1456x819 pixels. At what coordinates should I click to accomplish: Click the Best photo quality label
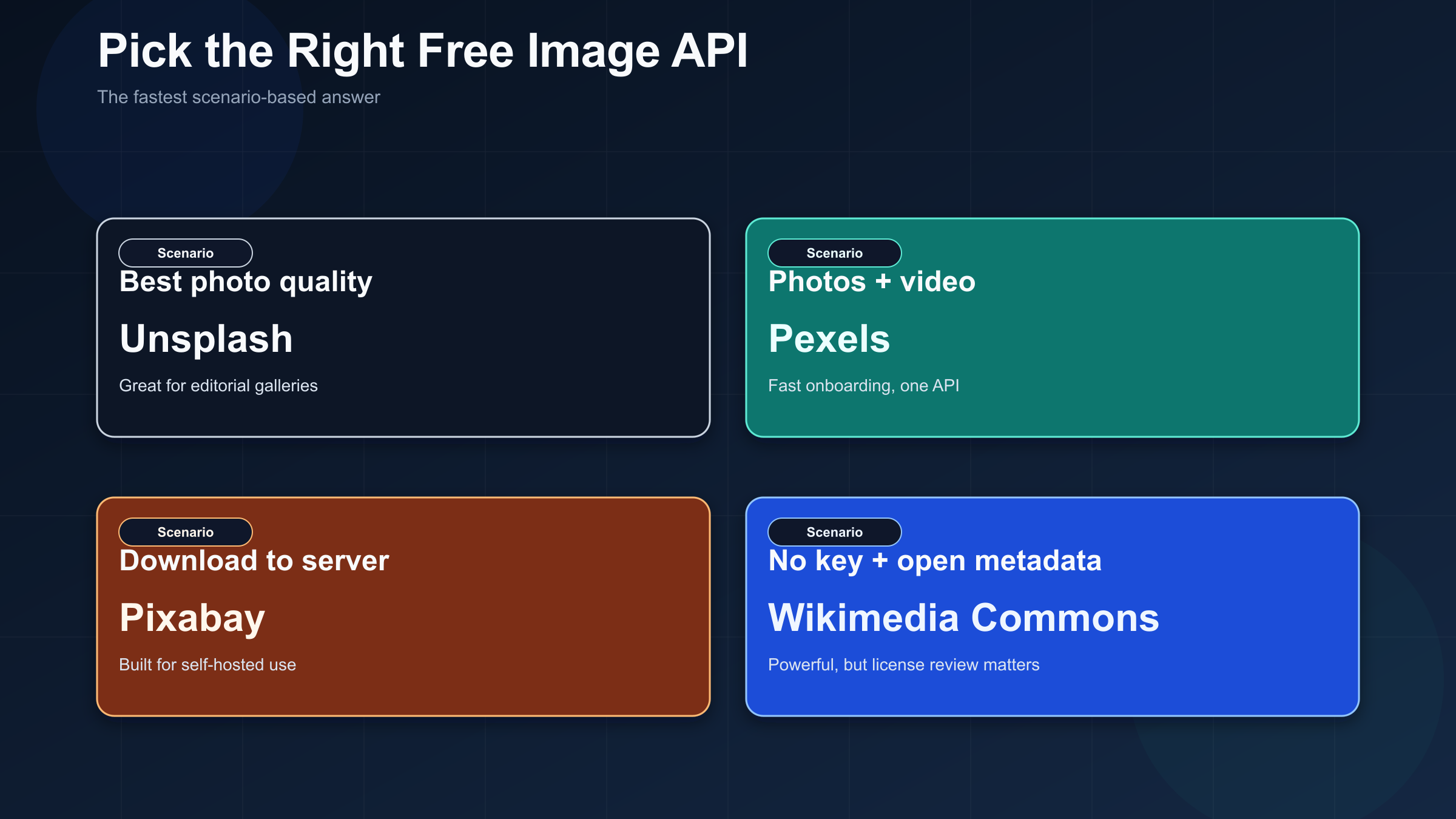[245, 281]
